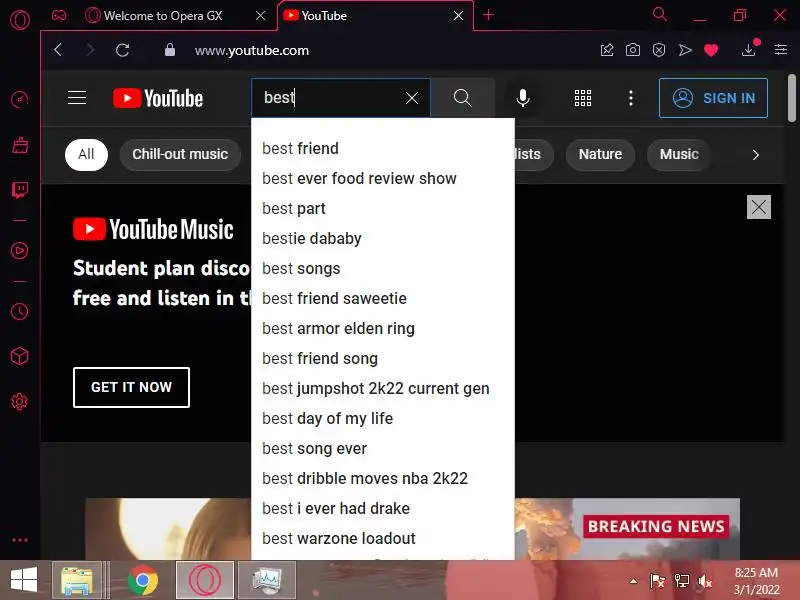Select the Nature filter chip
This screenshot has height=600, width=800.
[x=600, y=154]
